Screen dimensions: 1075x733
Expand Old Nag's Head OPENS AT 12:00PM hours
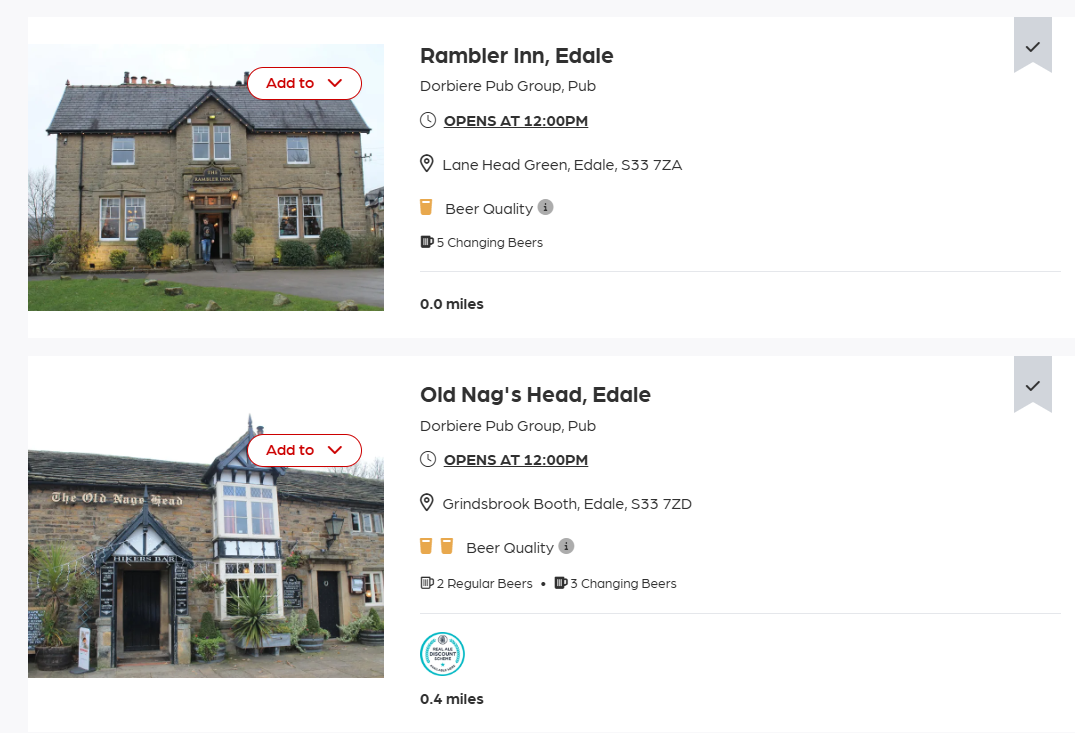click(516, 460)
